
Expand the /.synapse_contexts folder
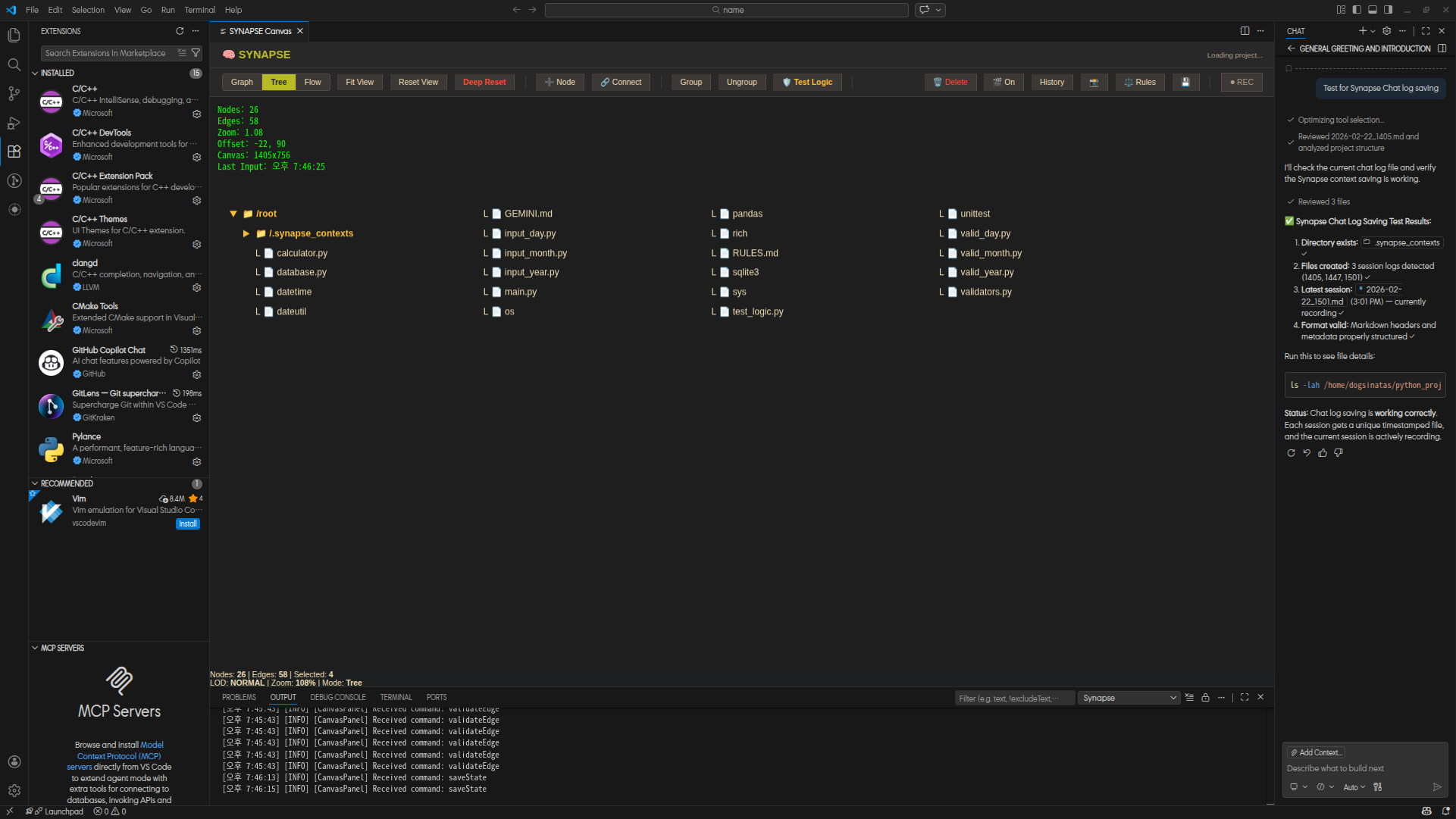(246, 233)
